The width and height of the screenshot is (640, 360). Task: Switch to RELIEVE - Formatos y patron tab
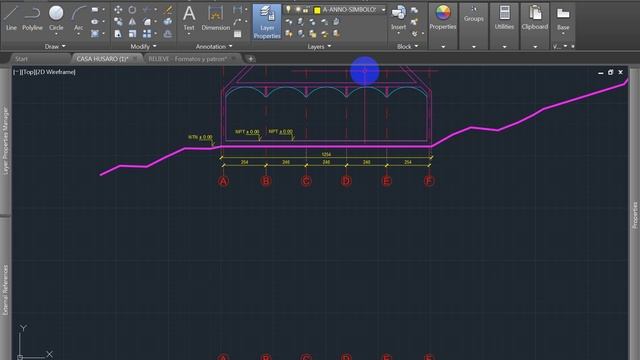[x=188, y=59]
